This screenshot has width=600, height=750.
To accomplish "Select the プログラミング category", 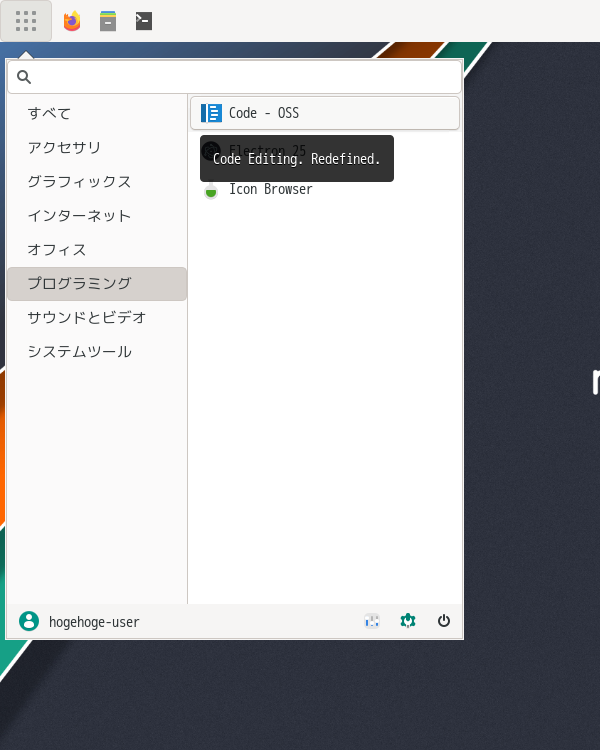I will 97,284.
